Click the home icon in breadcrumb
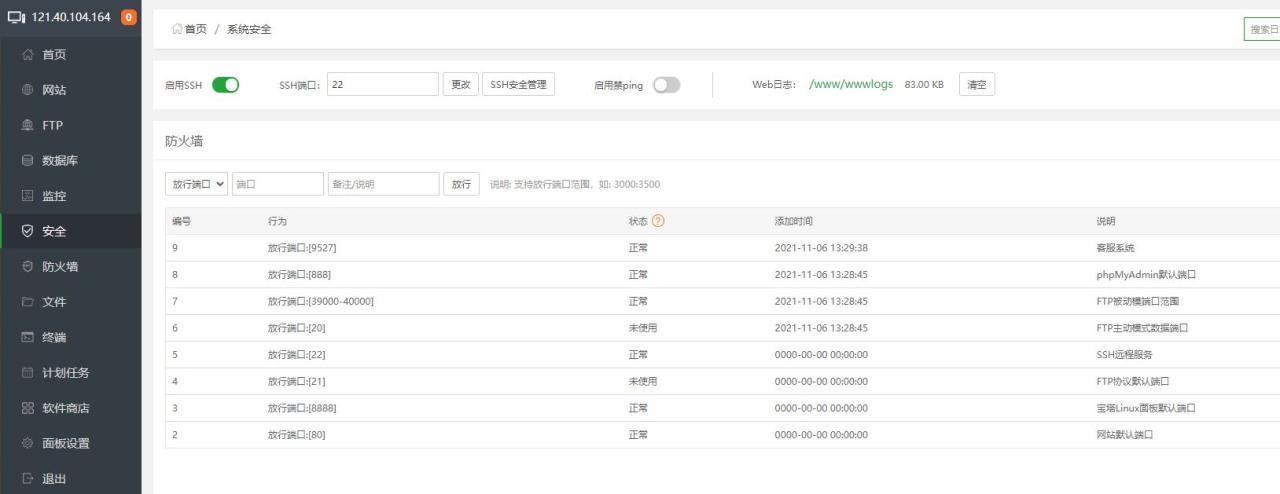Screen dimensions: 1280x494 pyautogui.click(x=177, y=29)
